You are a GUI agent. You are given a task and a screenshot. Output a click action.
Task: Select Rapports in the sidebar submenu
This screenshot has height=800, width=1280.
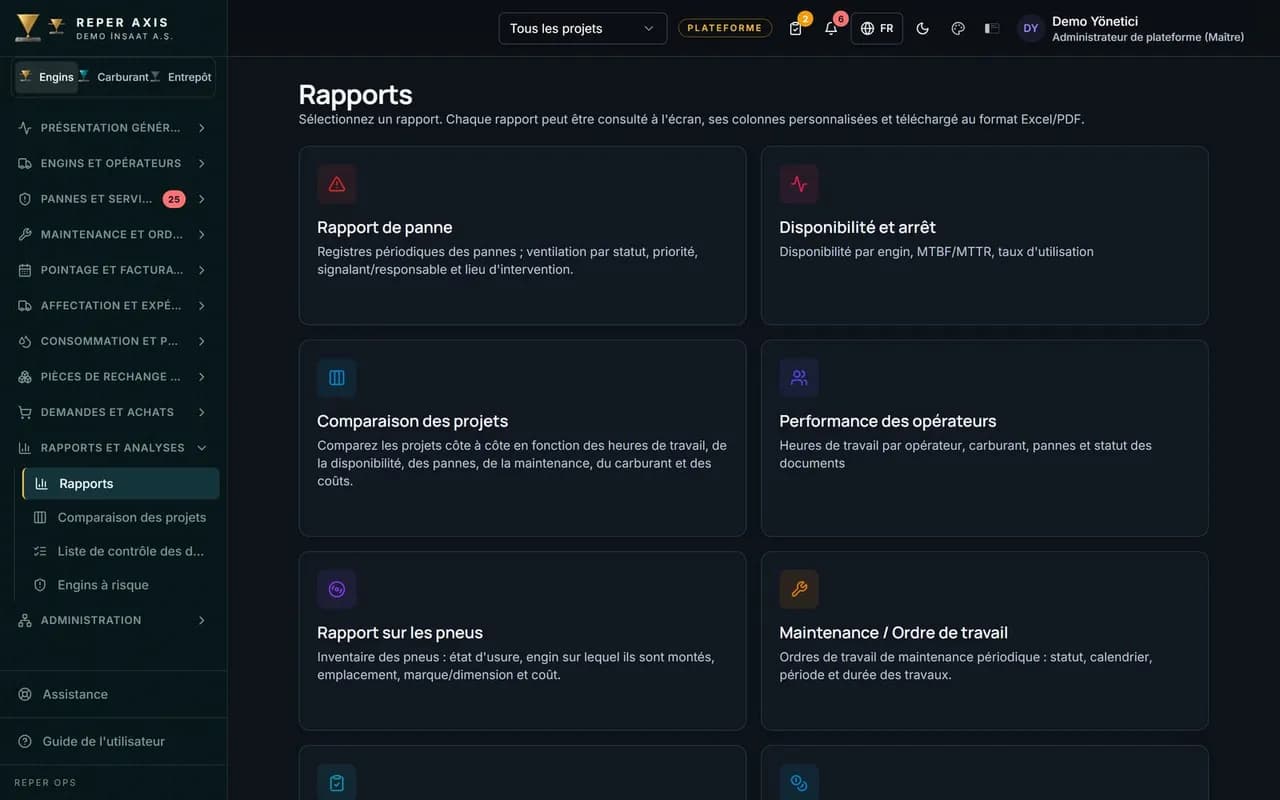121,484
